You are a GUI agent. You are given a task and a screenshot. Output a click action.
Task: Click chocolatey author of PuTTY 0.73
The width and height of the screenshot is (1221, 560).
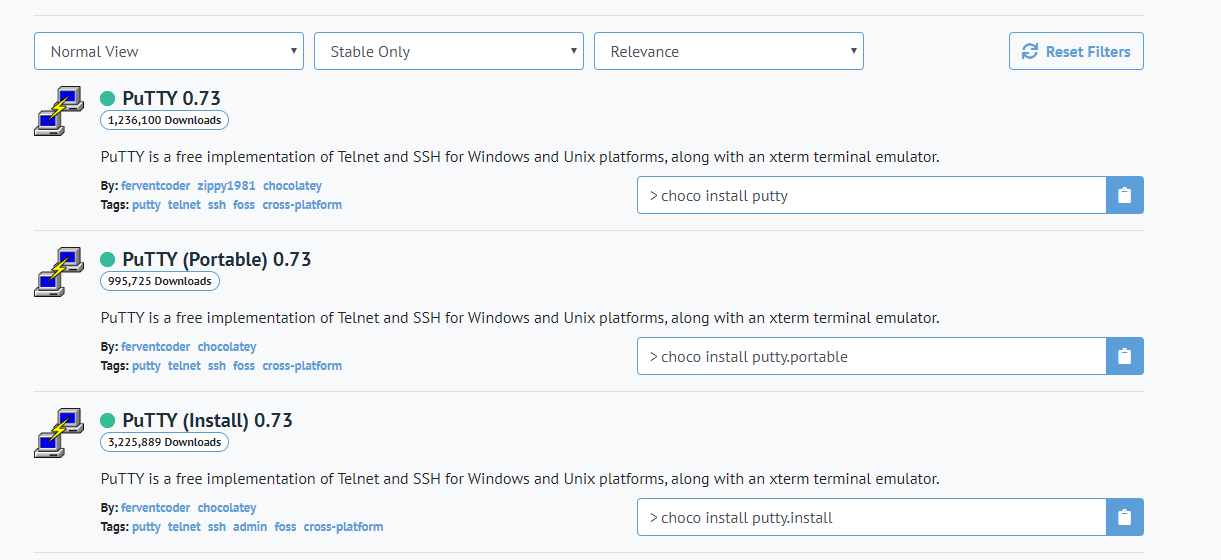coord(293,186)
